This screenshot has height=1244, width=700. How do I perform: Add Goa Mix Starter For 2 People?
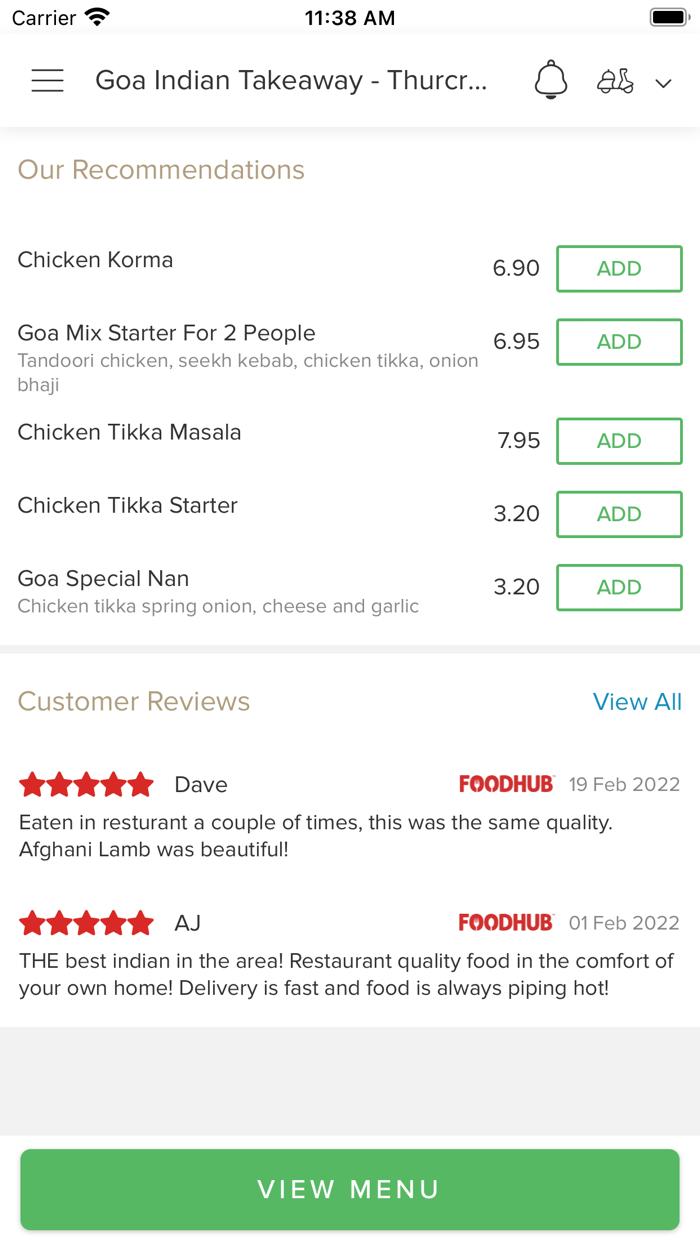tap(619, 341)
